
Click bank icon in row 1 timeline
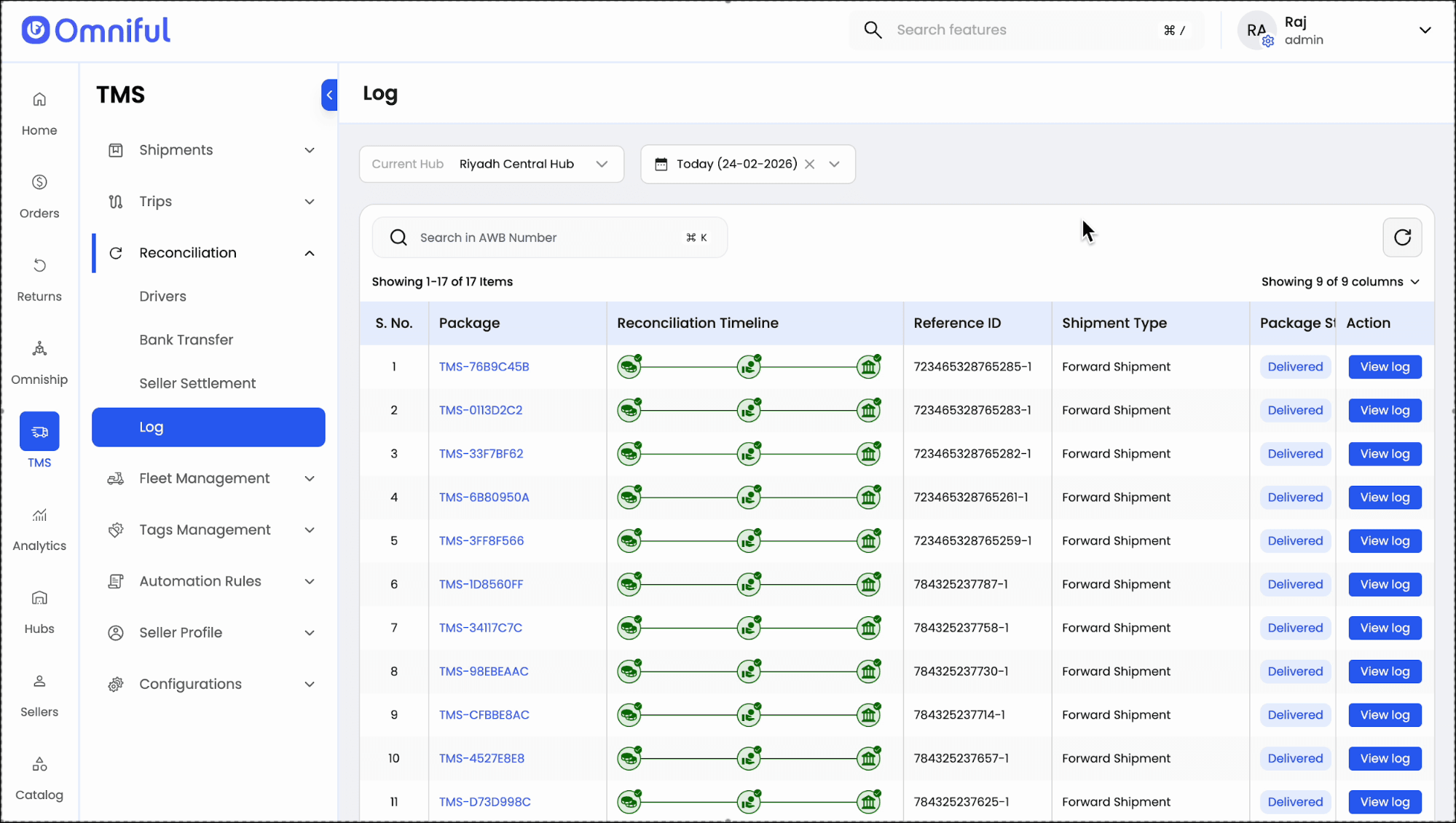(868, 367)
